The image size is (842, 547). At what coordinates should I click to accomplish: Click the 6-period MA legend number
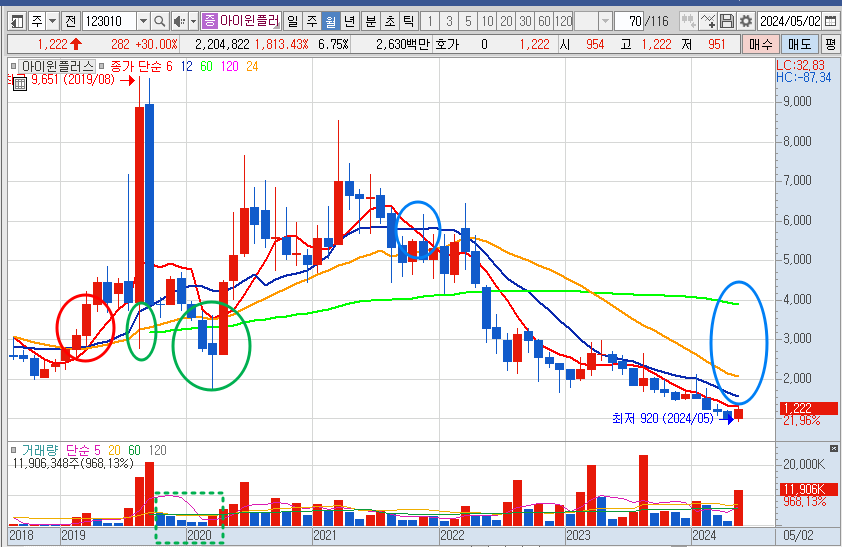(x=169, y=67)
